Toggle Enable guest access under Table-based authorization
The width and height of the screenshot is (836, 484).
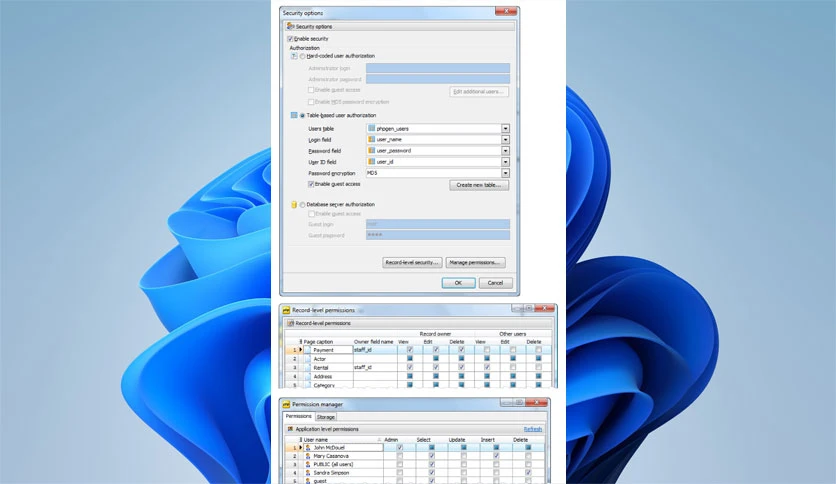(311, 184)
